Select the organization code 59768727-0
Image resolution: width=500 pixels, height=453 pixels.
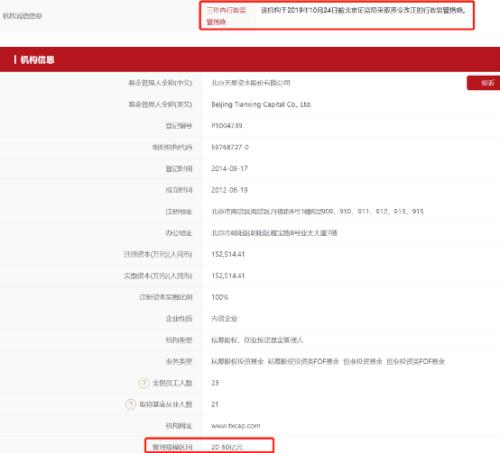[x=230, y=147]
